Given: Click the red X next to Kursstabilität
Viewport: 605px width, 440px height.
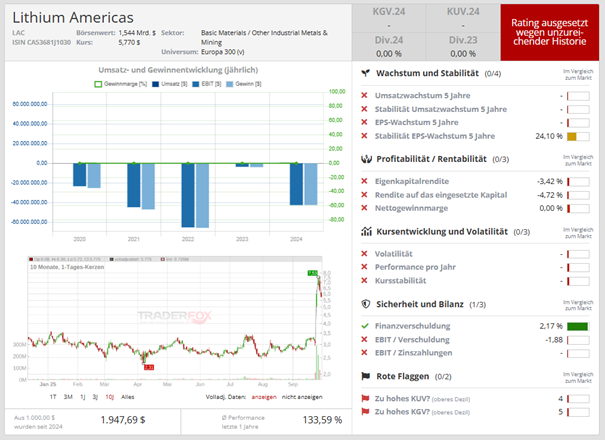Looking at the screenshot, I should tap(364, 281).
